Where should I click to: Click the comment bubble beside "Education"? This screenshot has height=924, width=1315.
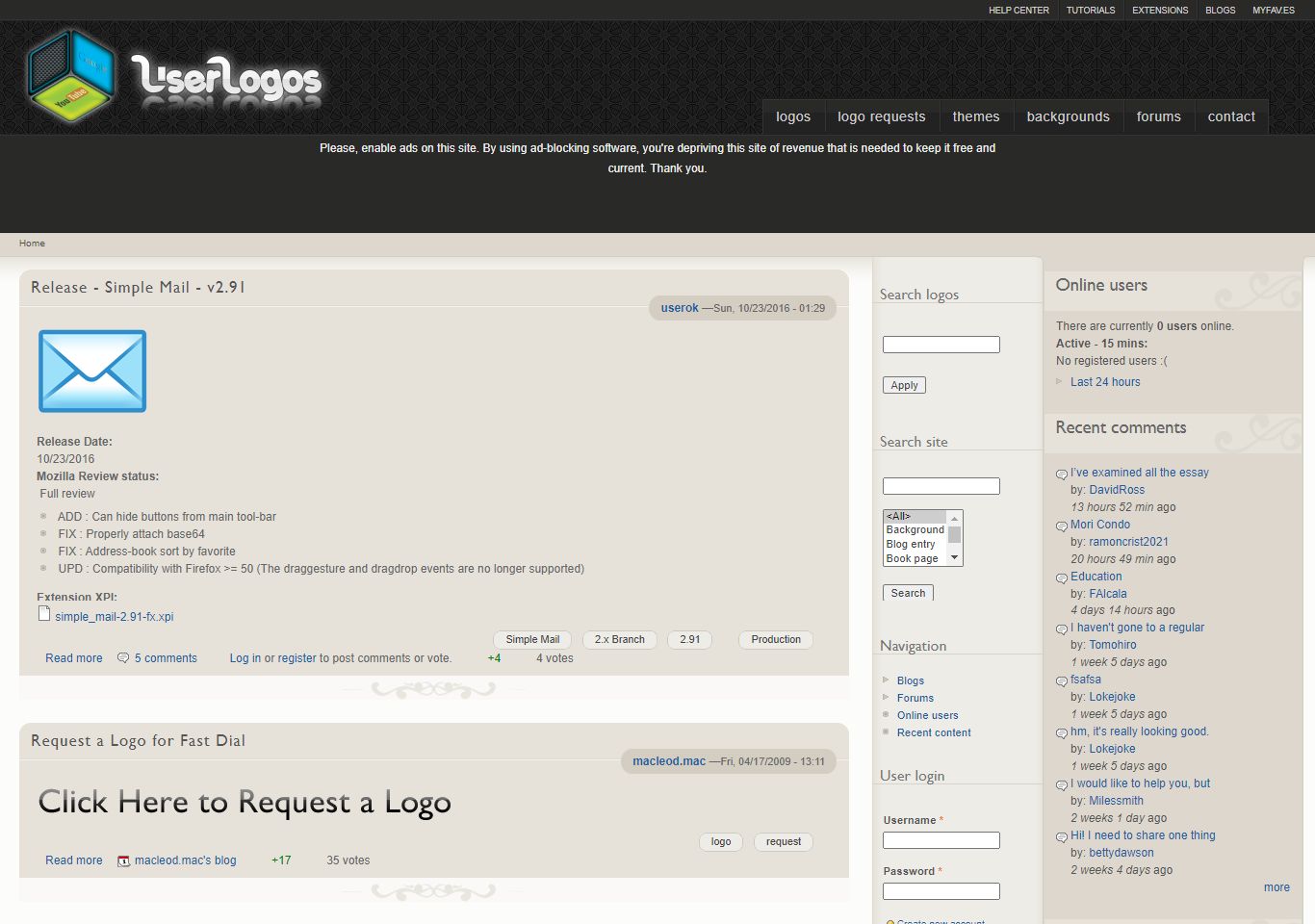tap(1062, 577)
